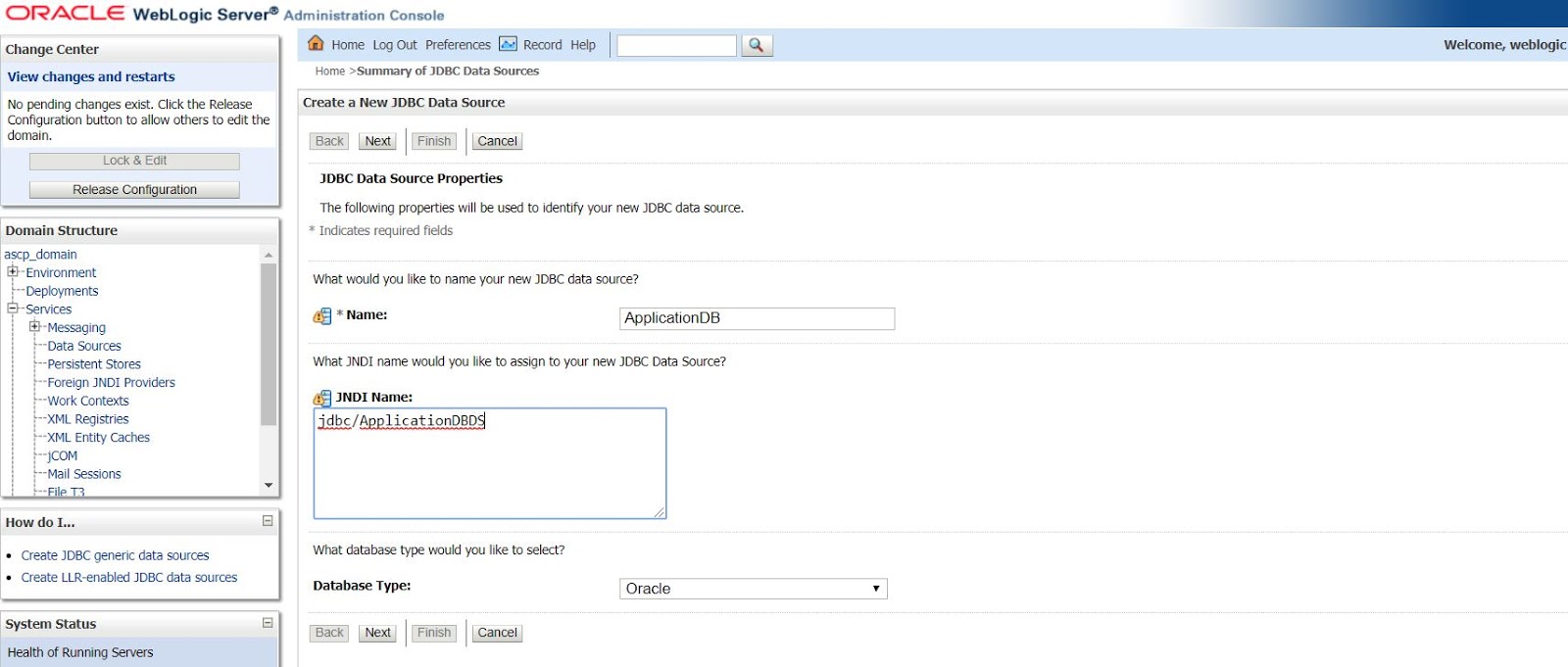The width and height of the screenshot is (1568, 667).
Task: Collapse the System Status panel
Action: tap(268, 623)
